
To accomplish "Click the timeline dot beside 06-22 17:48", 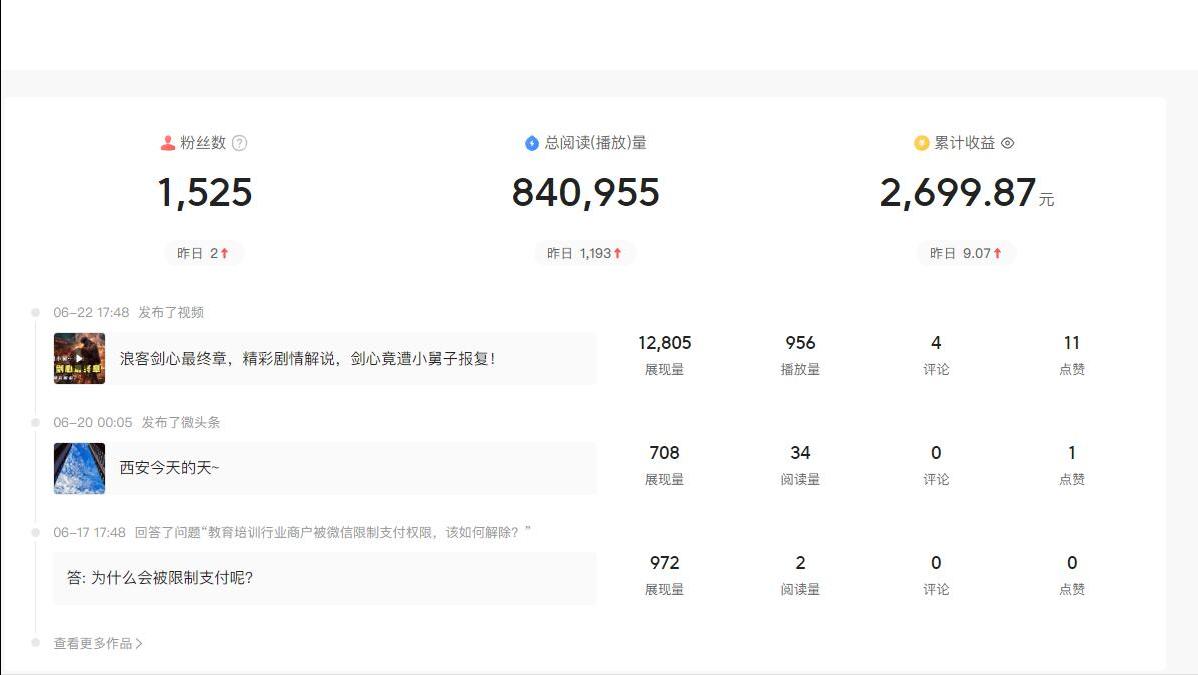I will coord(36,311).
